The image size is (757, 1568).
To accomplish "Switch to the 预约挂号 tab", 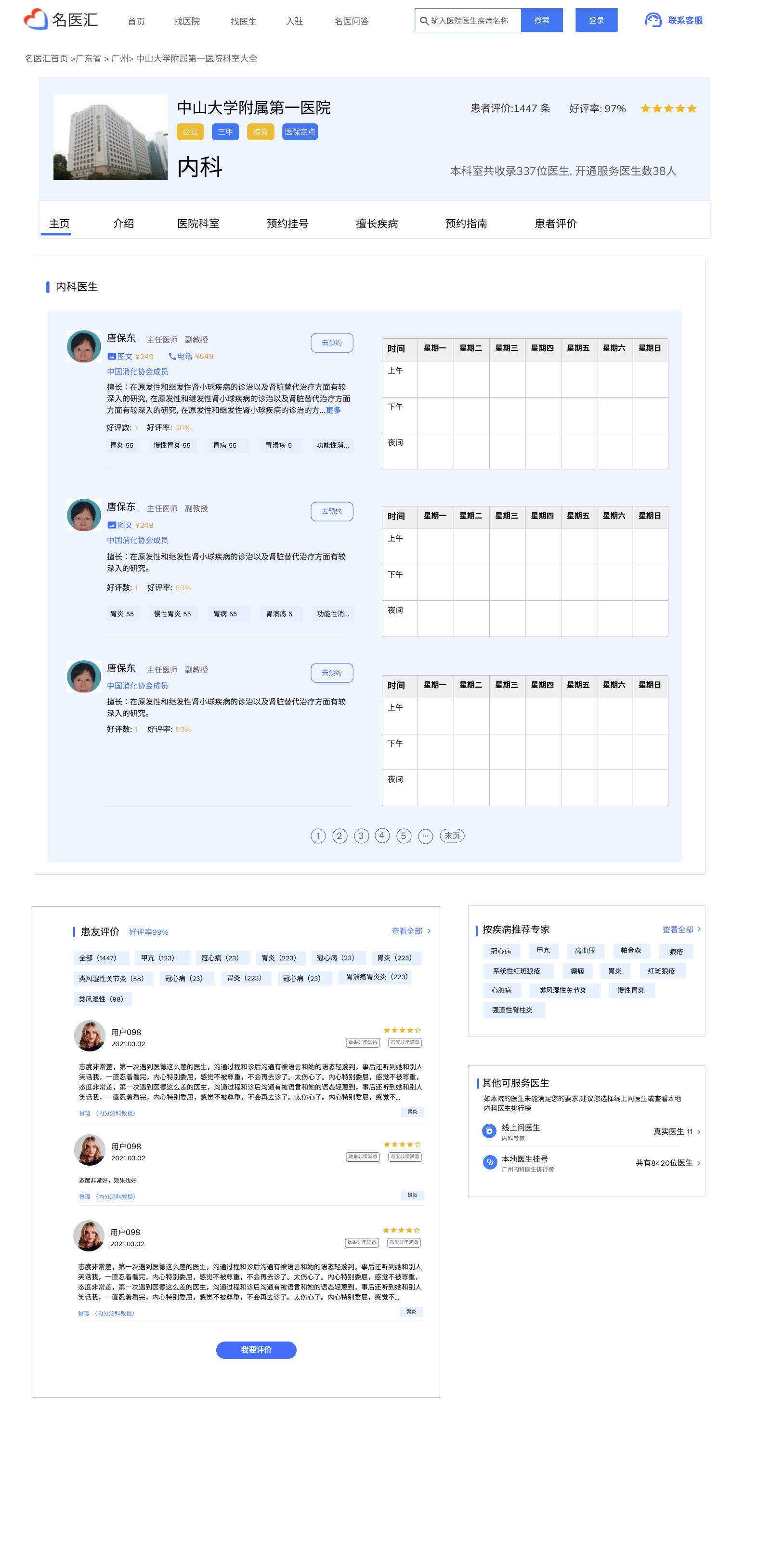I will click(x=287, y=224).
